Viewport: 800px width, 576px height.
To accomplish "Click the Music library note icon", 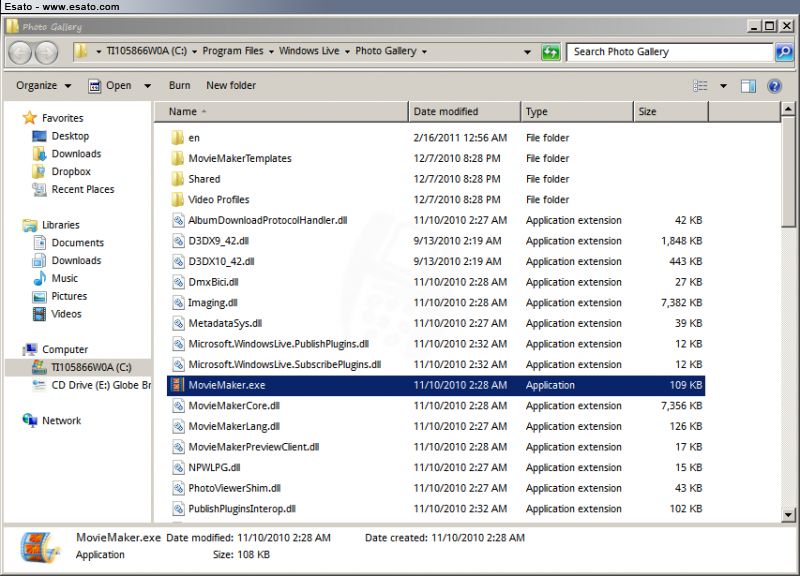I will coord(39,278).
